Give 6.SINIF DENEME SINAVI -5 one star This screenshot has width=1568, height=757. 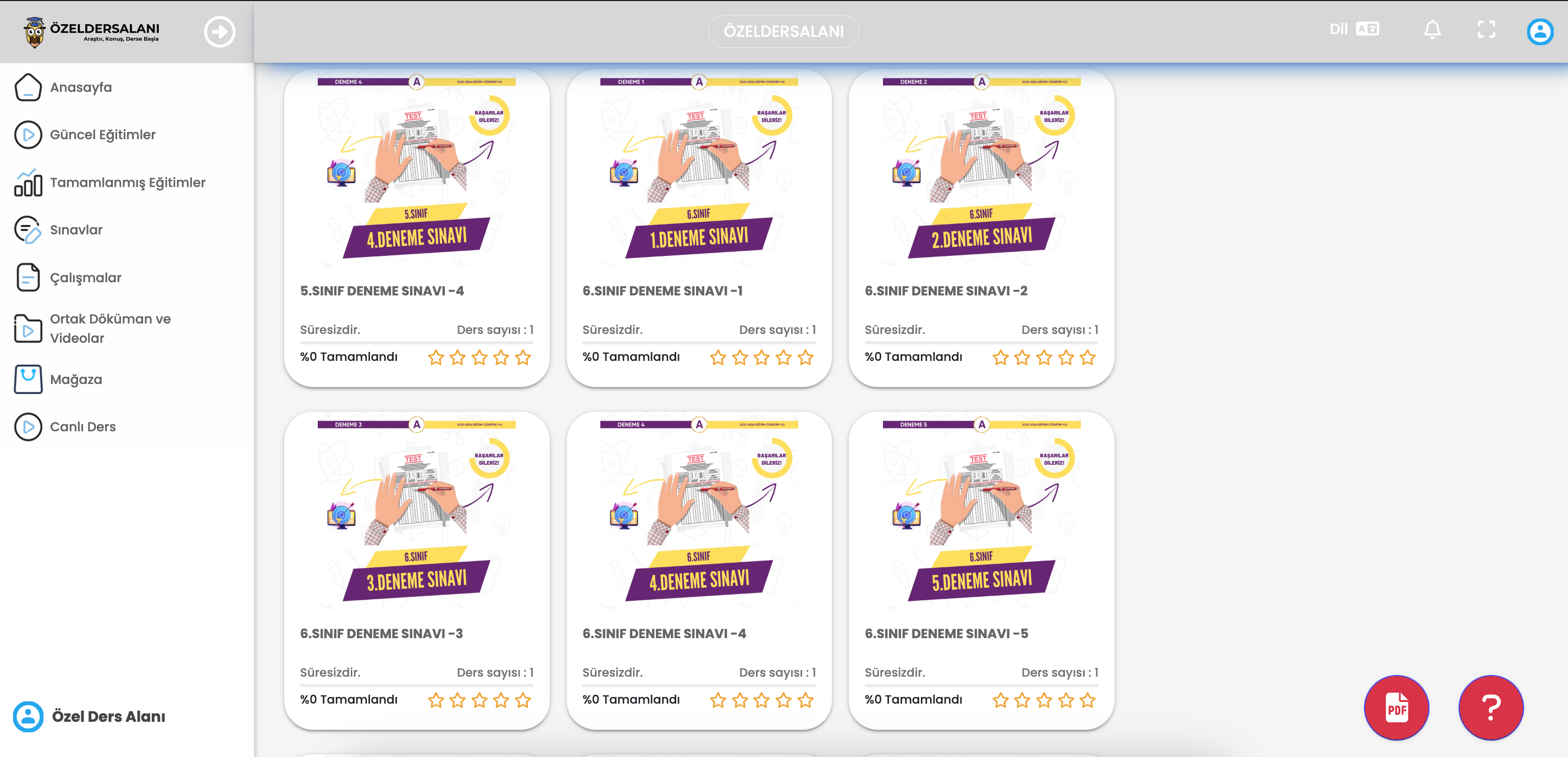pos(1000,700)
